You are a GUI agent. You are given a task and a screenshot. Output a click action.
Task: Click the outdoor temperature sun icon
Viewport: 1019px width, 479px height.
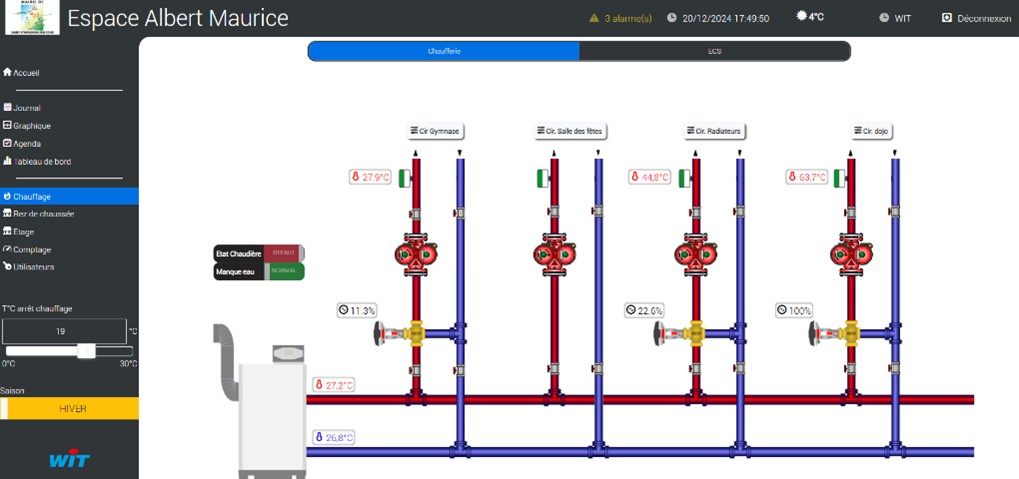[801, 16]
